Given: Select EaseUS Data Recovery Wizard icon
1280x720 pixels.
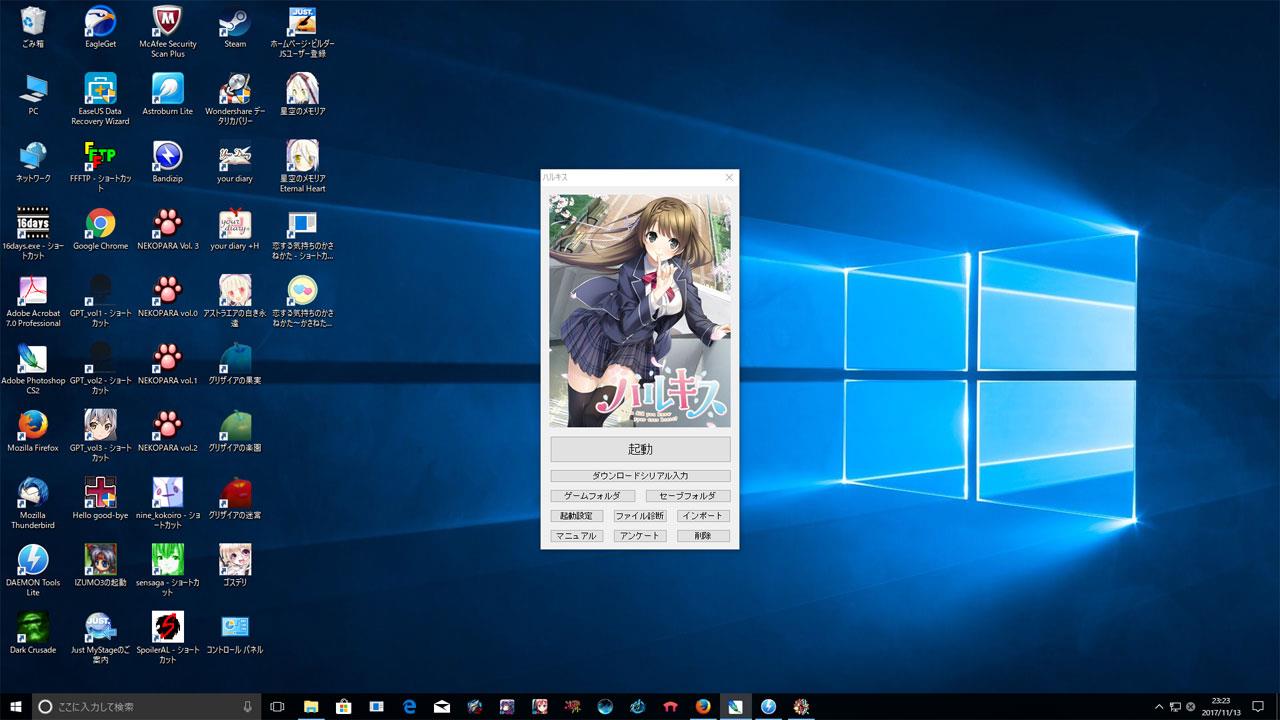Looking at the screenshot, I should [100, 98].
